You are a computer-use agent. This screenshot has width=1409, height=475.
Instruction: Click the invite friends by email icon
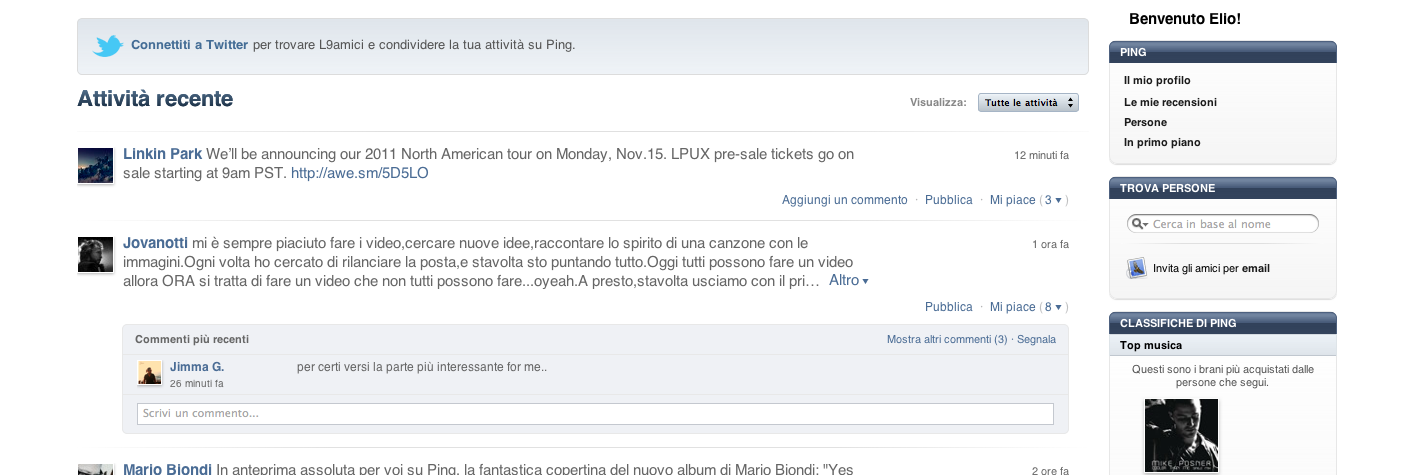1136,268
